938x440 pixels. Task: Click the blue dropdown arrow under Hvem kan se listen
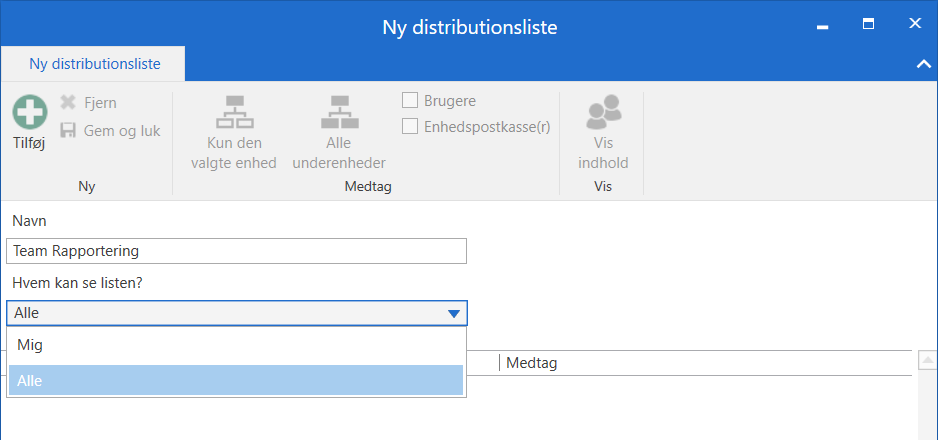click(454, 314)
